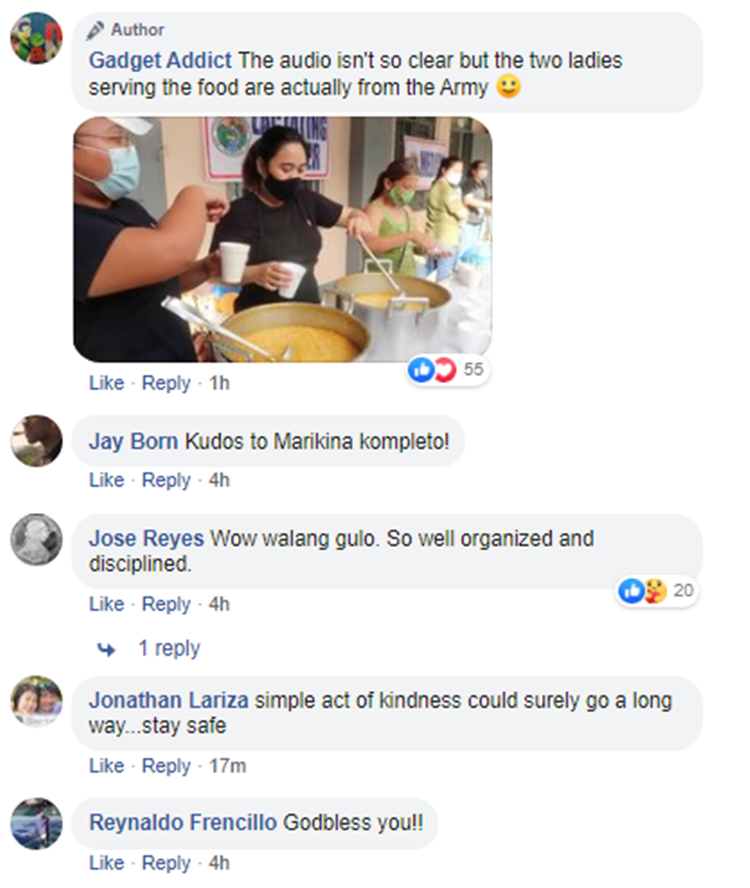View the 55 reactions on the photo comment
Image resolution: width=750 pixels, height=888 pixels.
[446, 370]
